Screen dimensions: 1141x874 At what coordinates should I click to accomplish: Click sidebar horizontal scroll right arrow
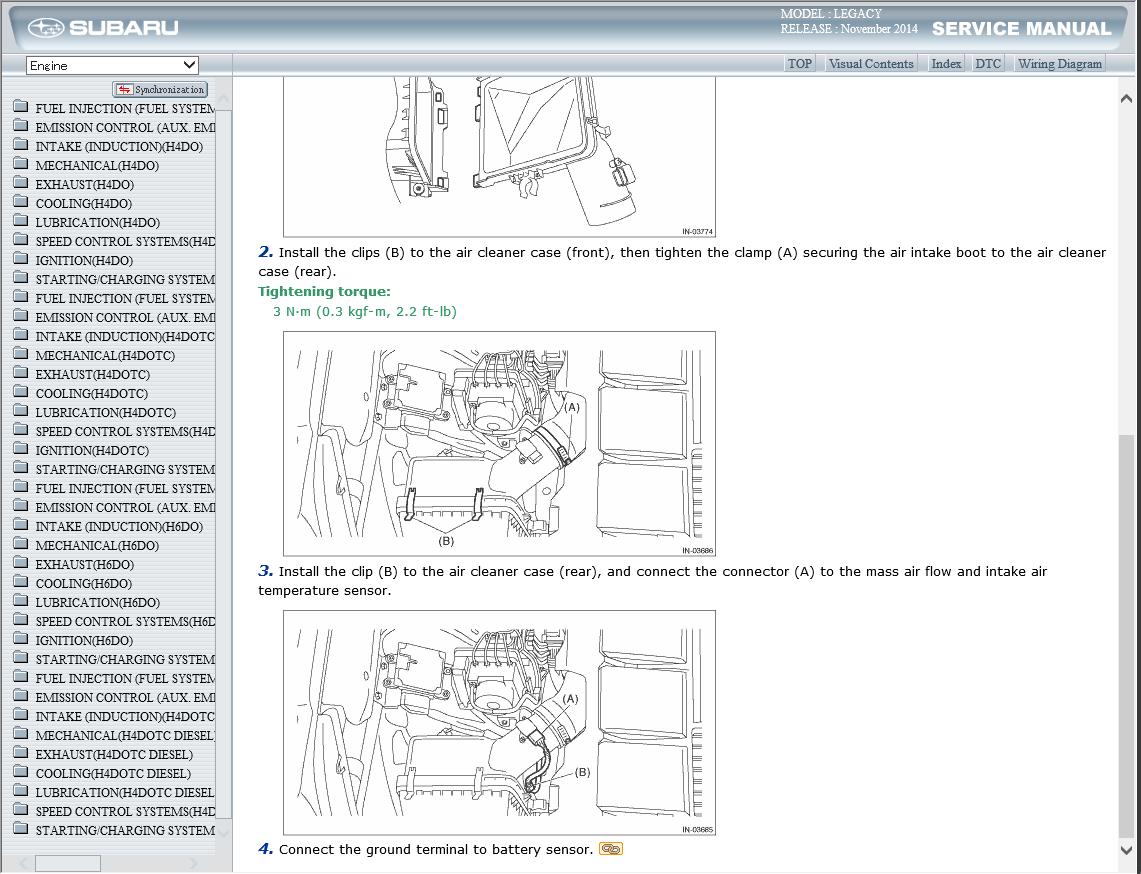193,864
